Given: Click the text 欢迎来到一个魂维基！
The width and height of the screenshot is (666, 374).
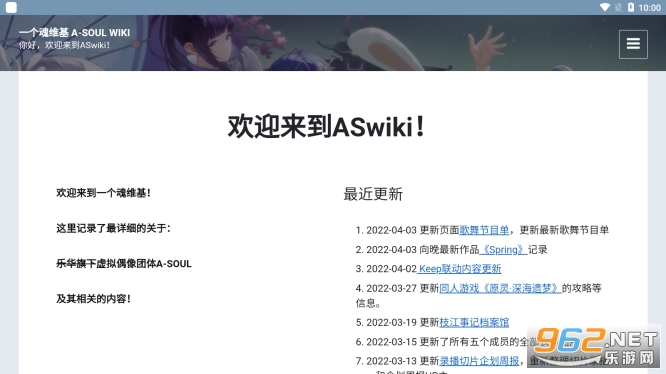Looking at the screenshot, I should point(103,193).
